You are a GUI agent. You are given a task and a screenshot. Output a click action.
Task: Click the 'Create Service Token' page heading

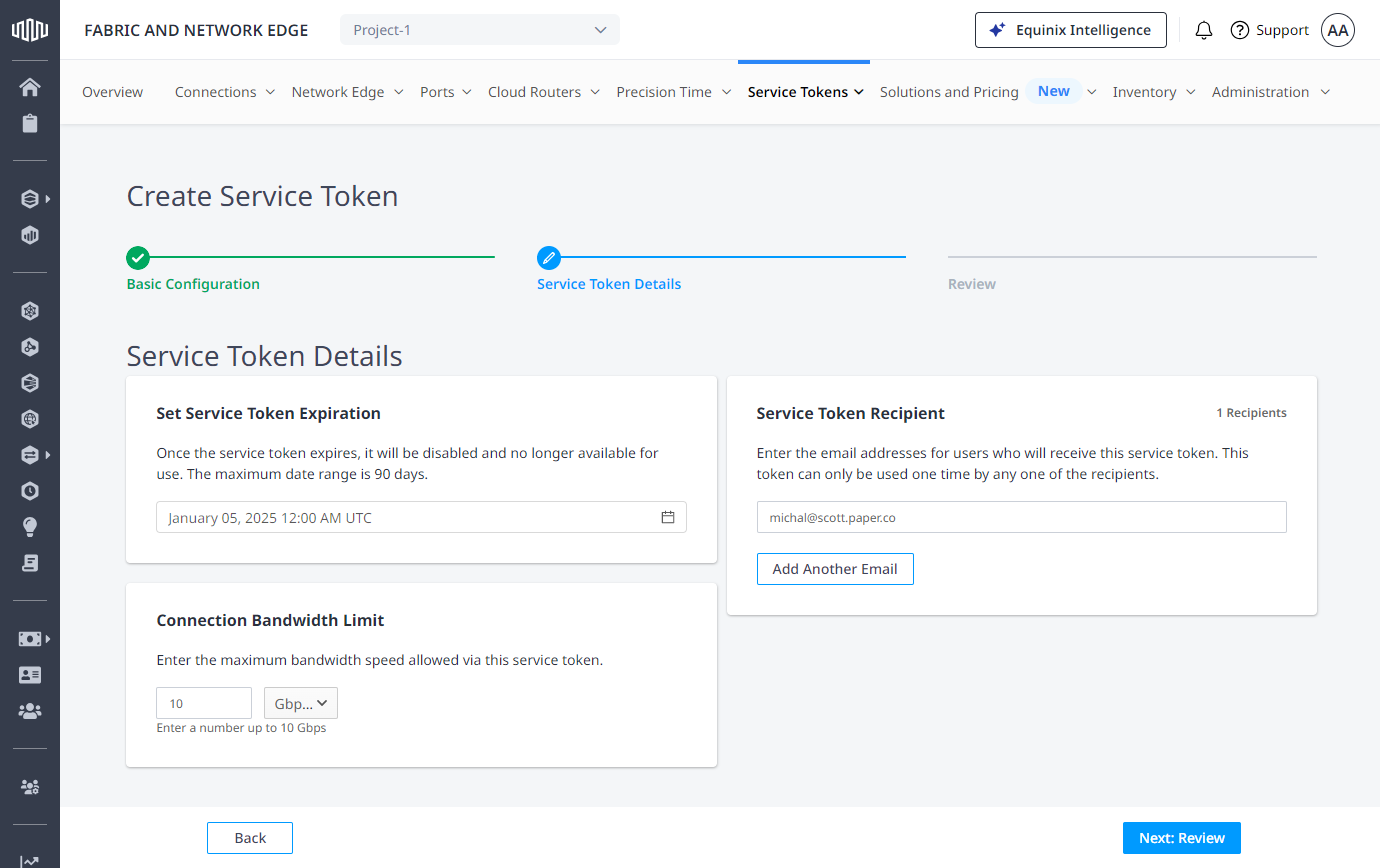point(262,196)
